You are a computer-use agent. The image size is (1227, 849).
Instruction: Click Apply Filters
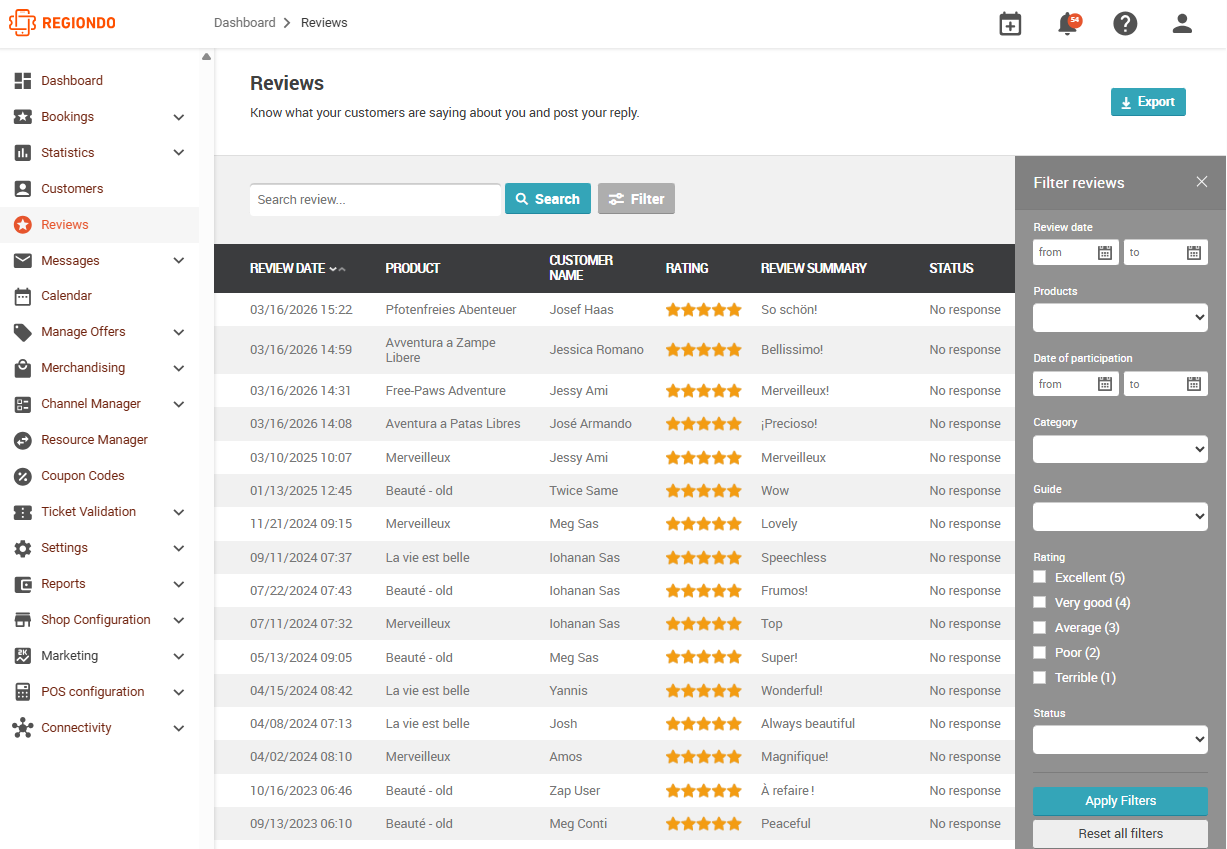pyautogui.click(x=1120, y=801)
